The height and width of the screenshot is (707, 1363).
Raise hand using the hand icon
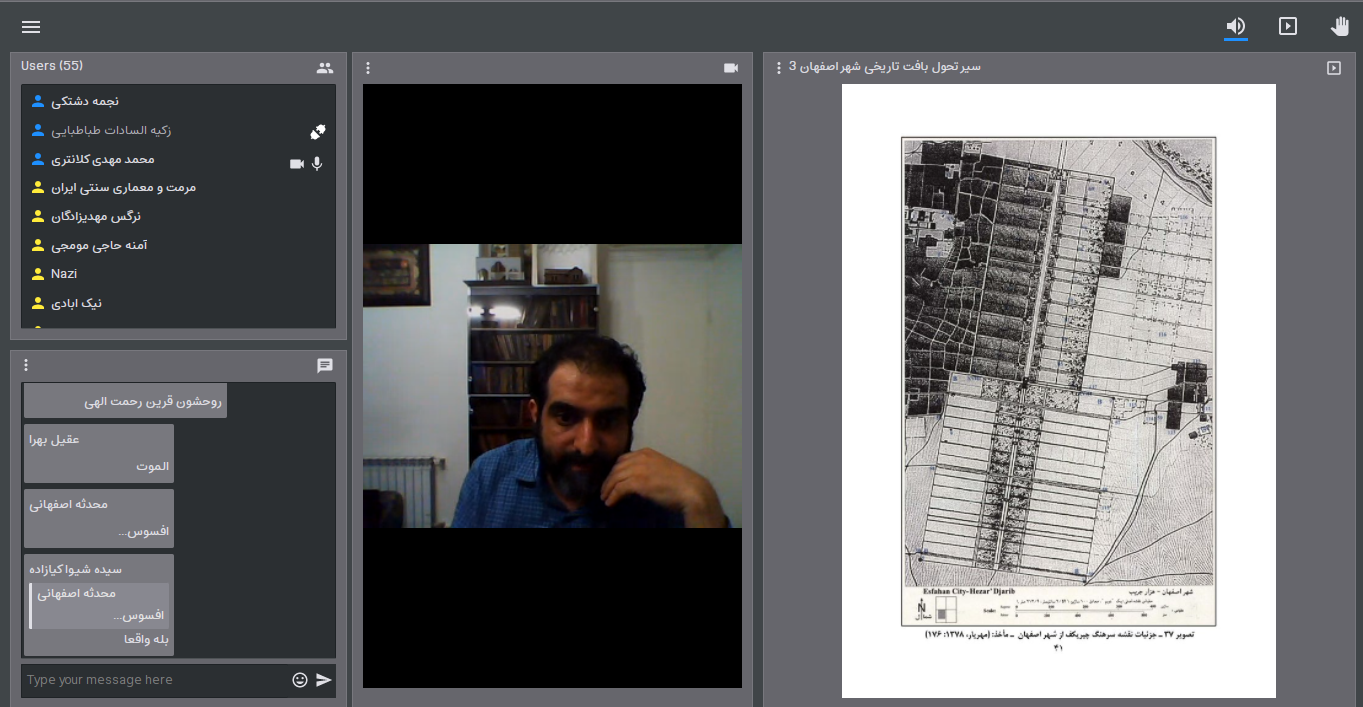click(1339, 27)
